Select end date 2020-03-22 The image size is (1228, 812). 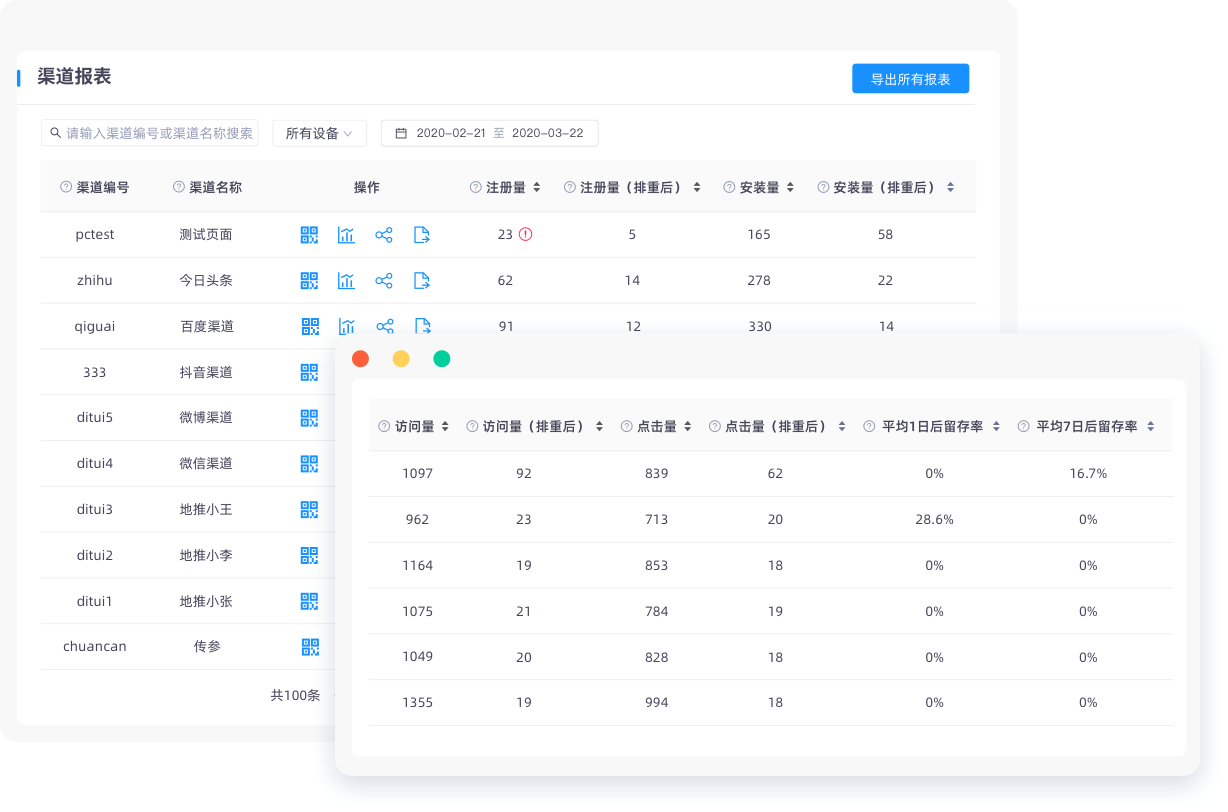click(x=546, y=133)
